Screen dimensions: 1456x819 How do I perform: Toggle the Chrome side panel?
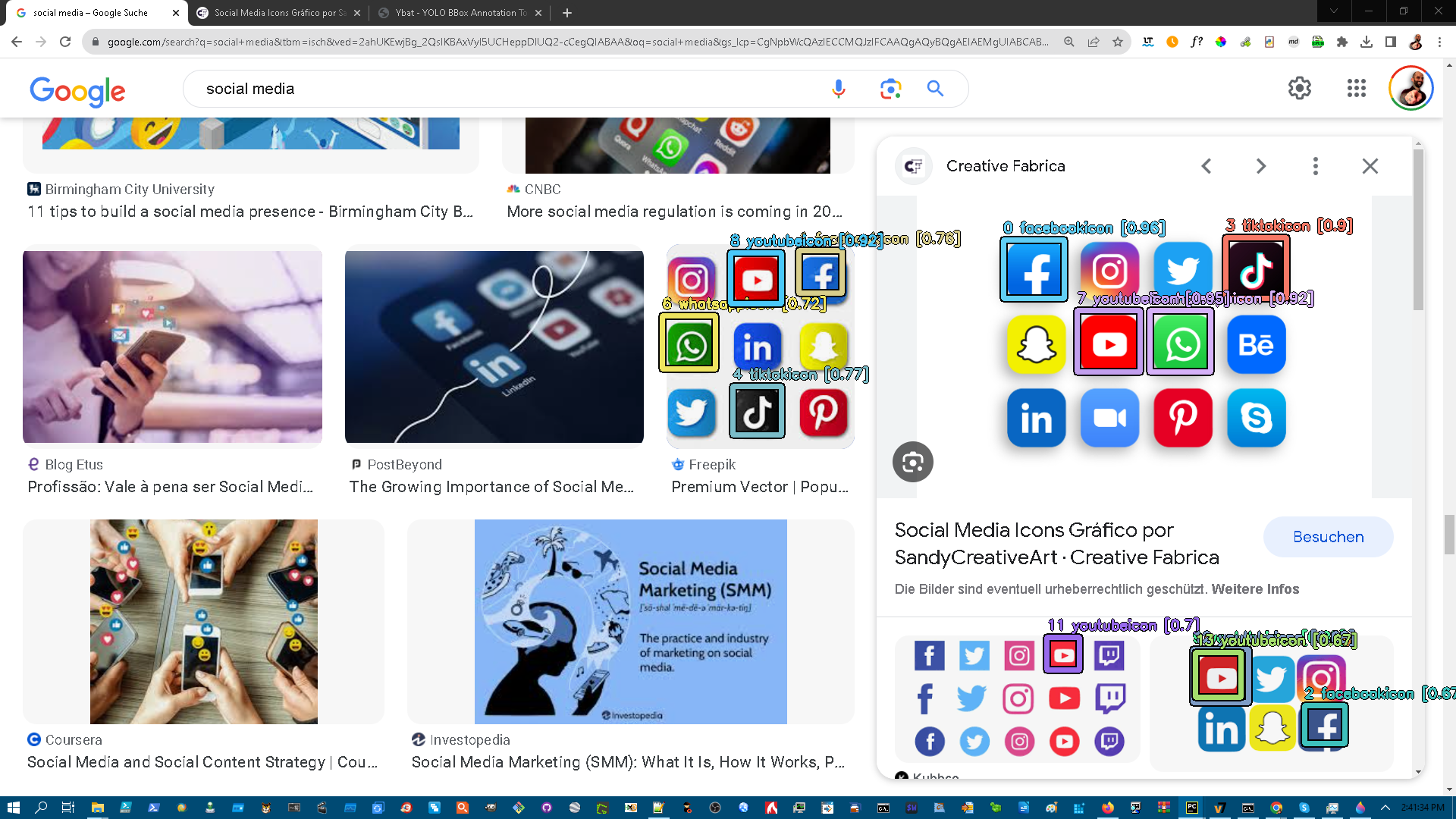1391,42
